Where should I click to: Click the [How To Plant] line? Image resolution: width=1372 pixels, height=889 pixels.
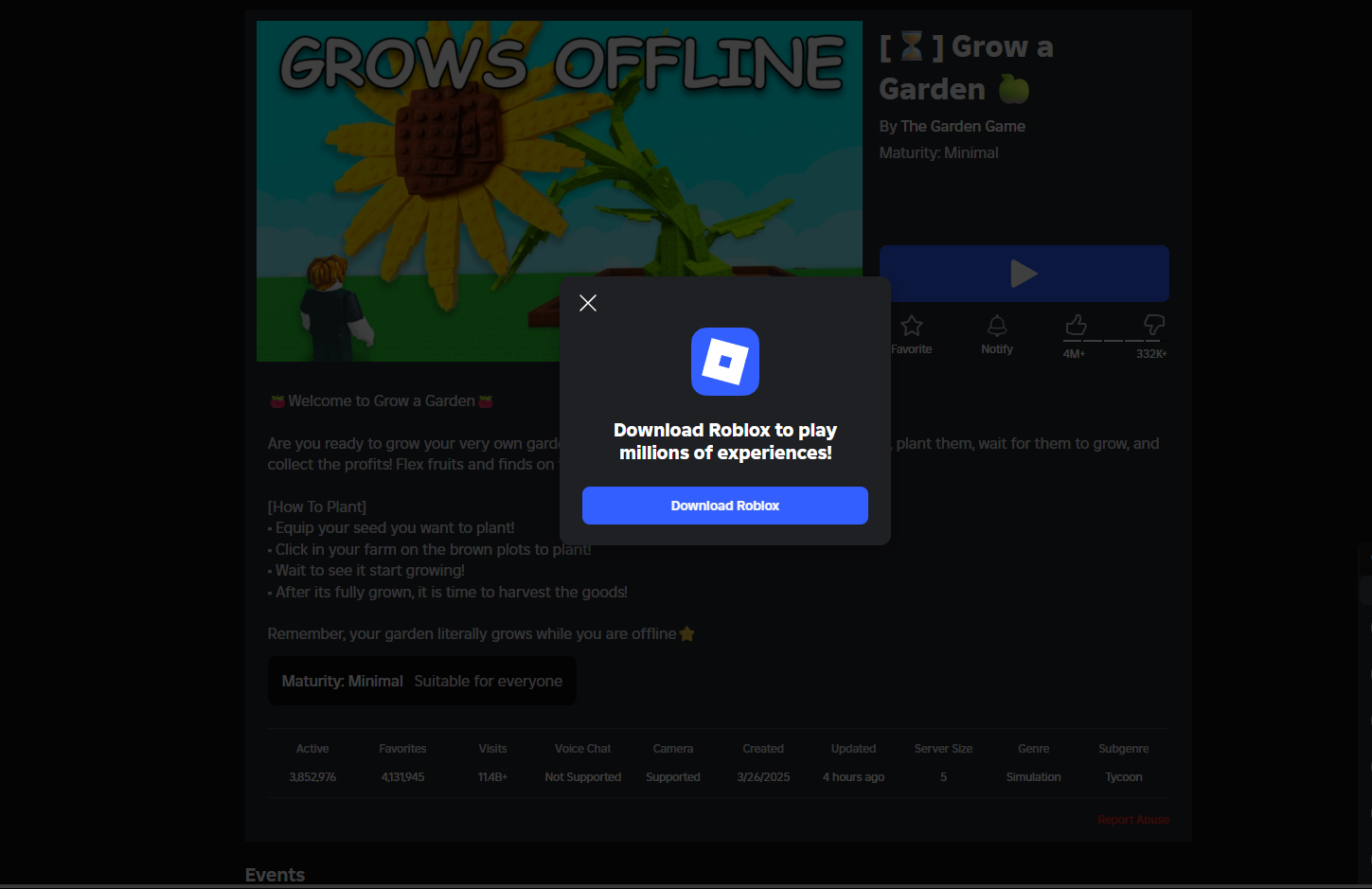click(x=317, y=507)
